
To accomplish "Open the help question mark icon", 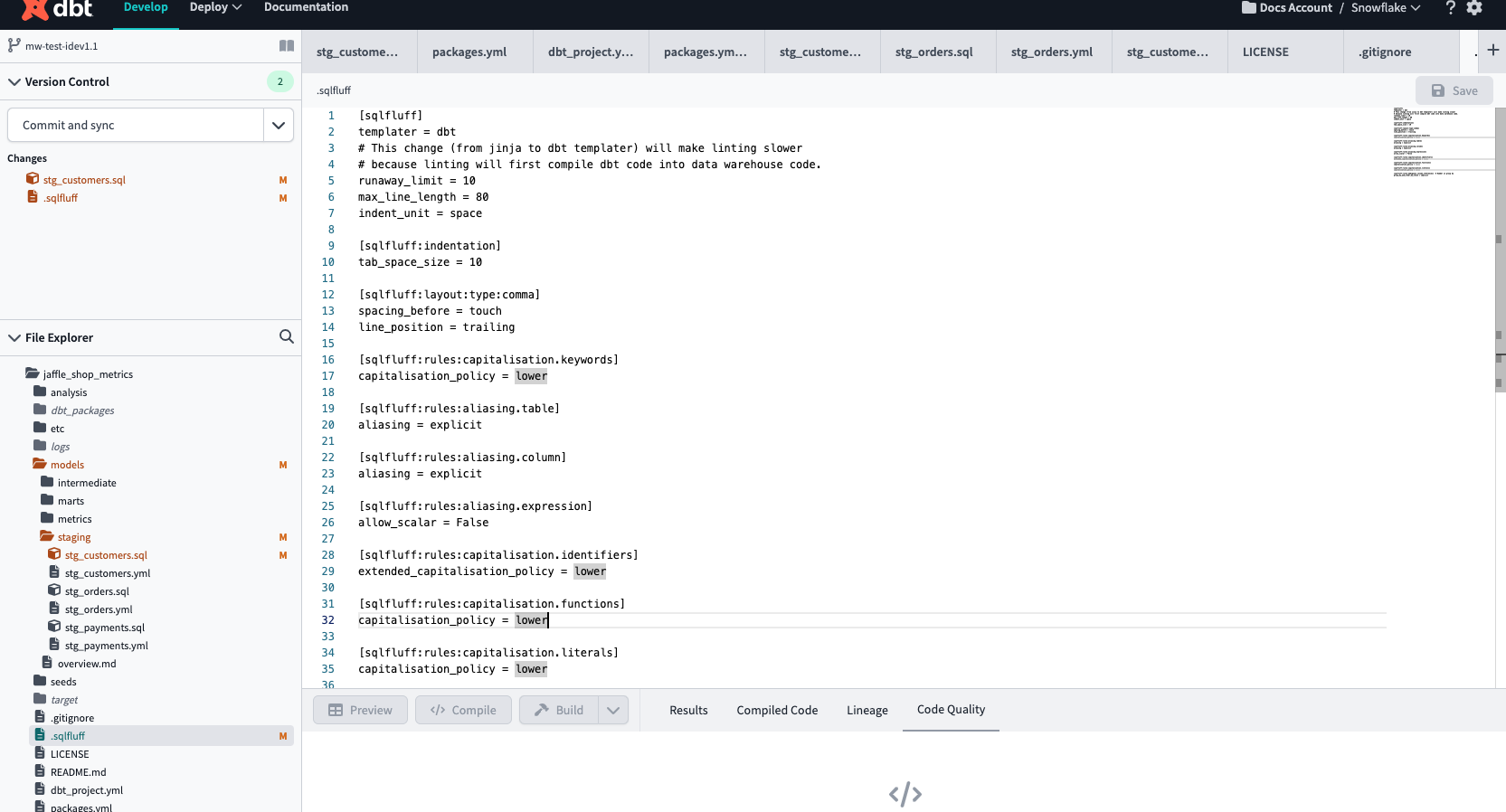I will (1450, 8).
